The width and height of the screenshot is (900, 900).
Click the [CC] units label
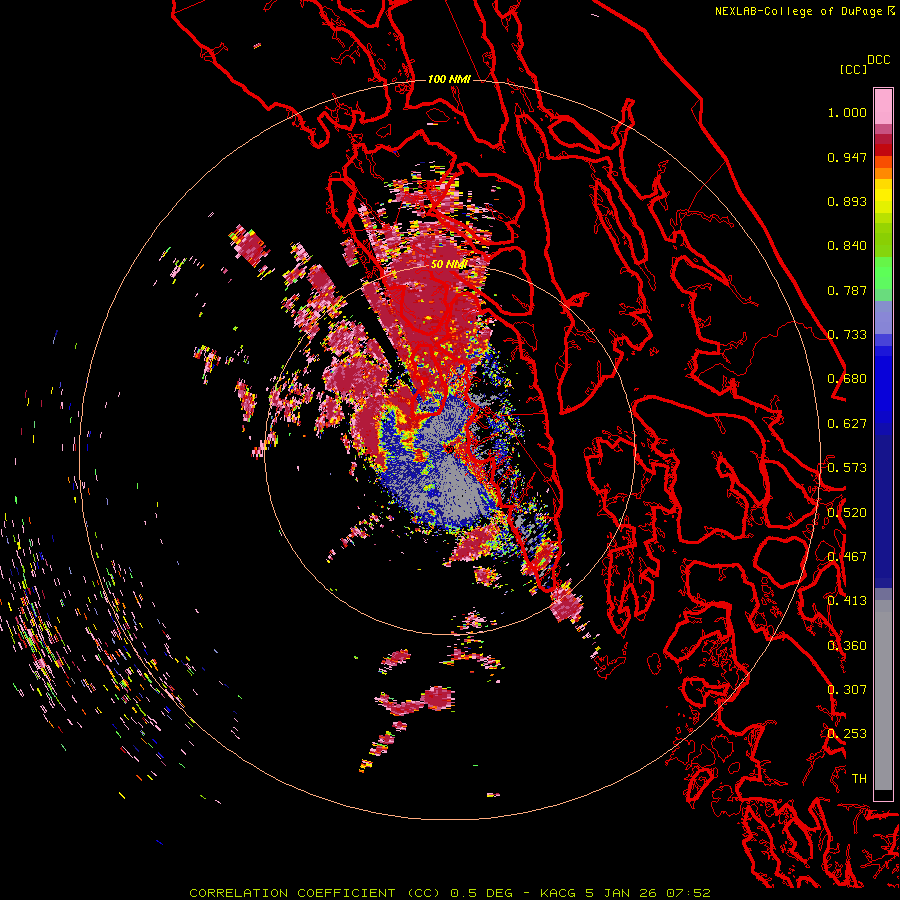coord(853,69)
